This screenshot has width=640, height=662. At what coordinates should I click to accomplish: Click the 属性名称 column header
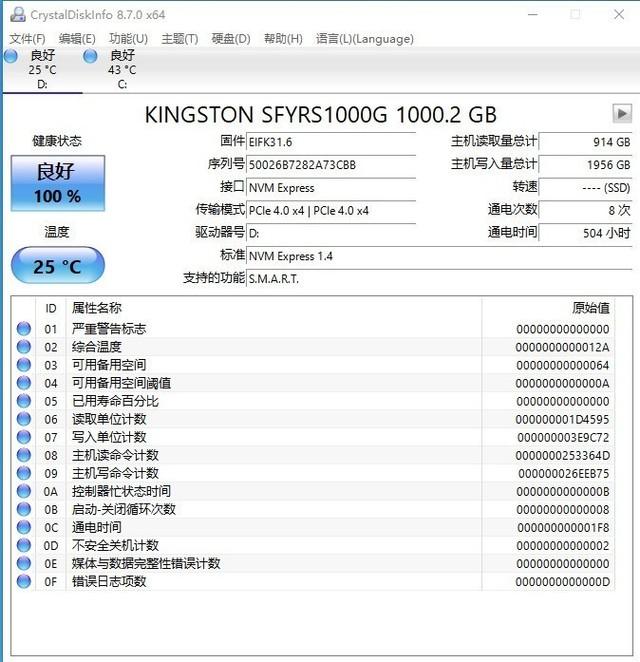click(97, 308)
